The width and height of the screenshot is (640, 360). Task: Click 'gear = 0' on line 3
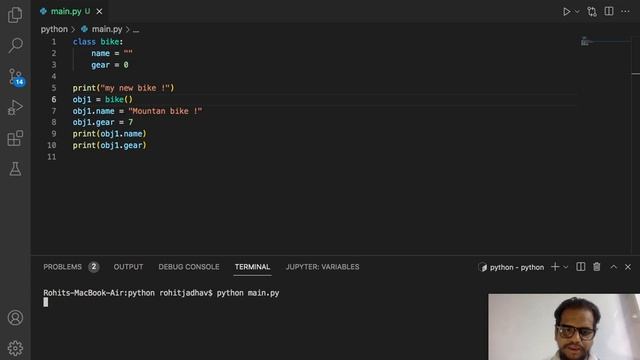(x=110, y=65)
